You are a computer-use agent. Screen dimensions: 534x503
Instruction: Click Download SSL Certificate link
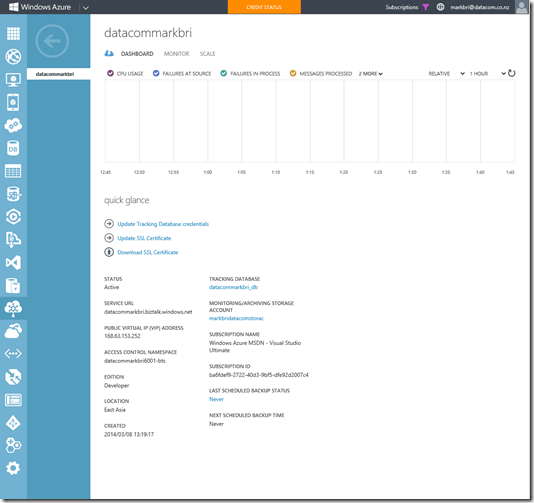(147, 252)
